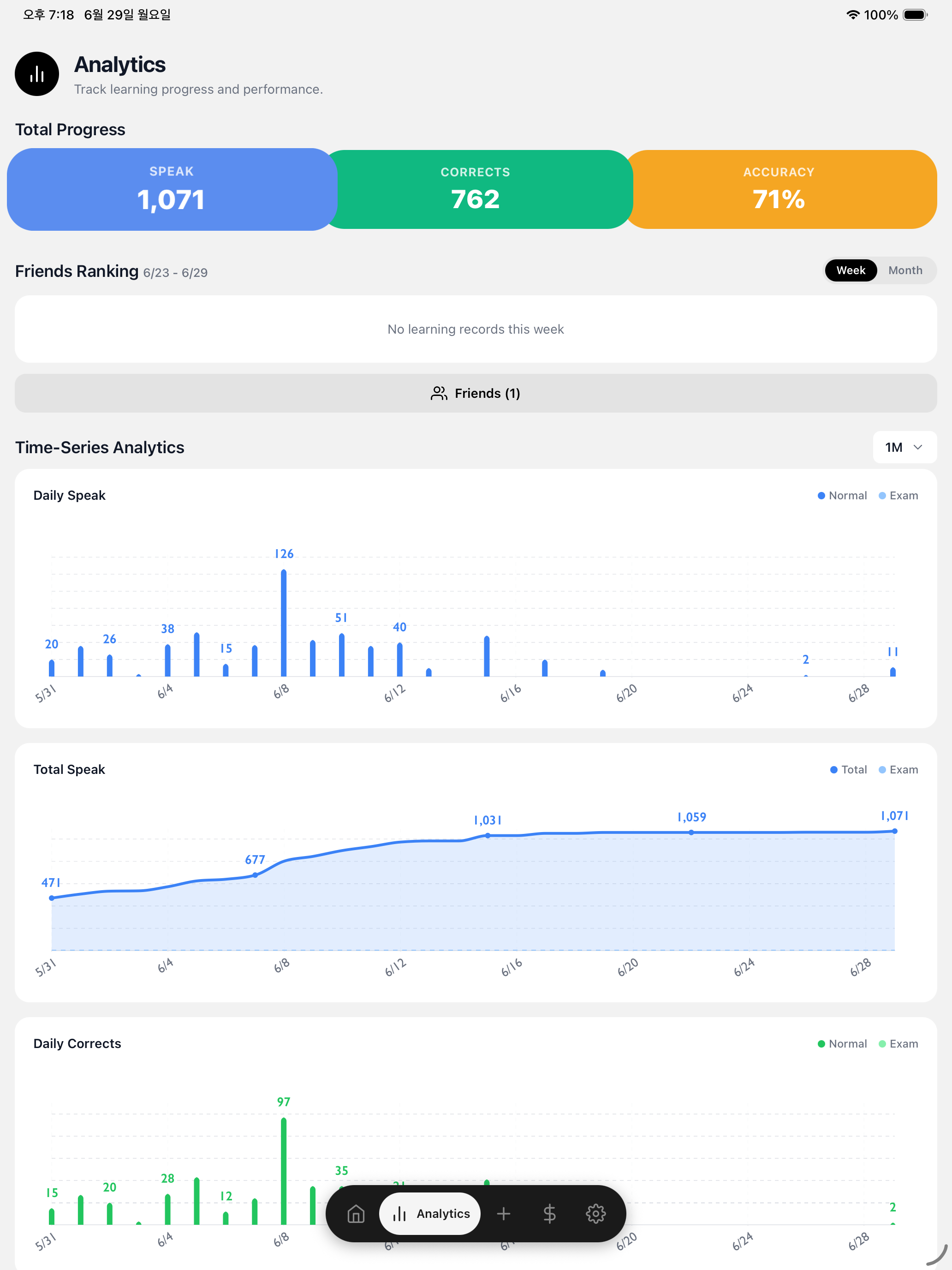The image size is (952, 1270).
Task: Tap the 1,031 point on Total Speak line
Action: coord(488,835)
